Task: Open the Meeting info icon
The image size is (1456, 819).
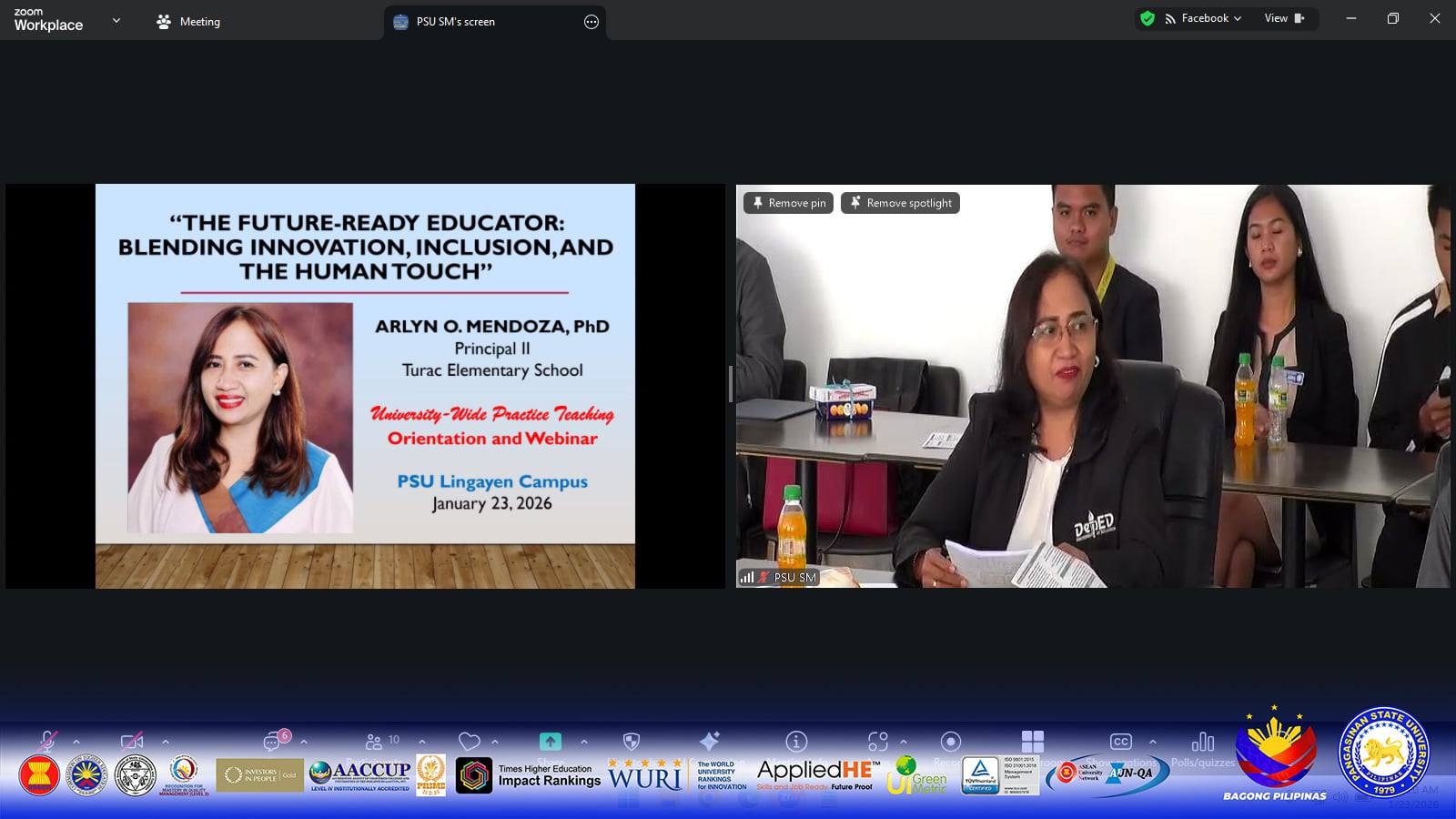Action: point(796,742)
